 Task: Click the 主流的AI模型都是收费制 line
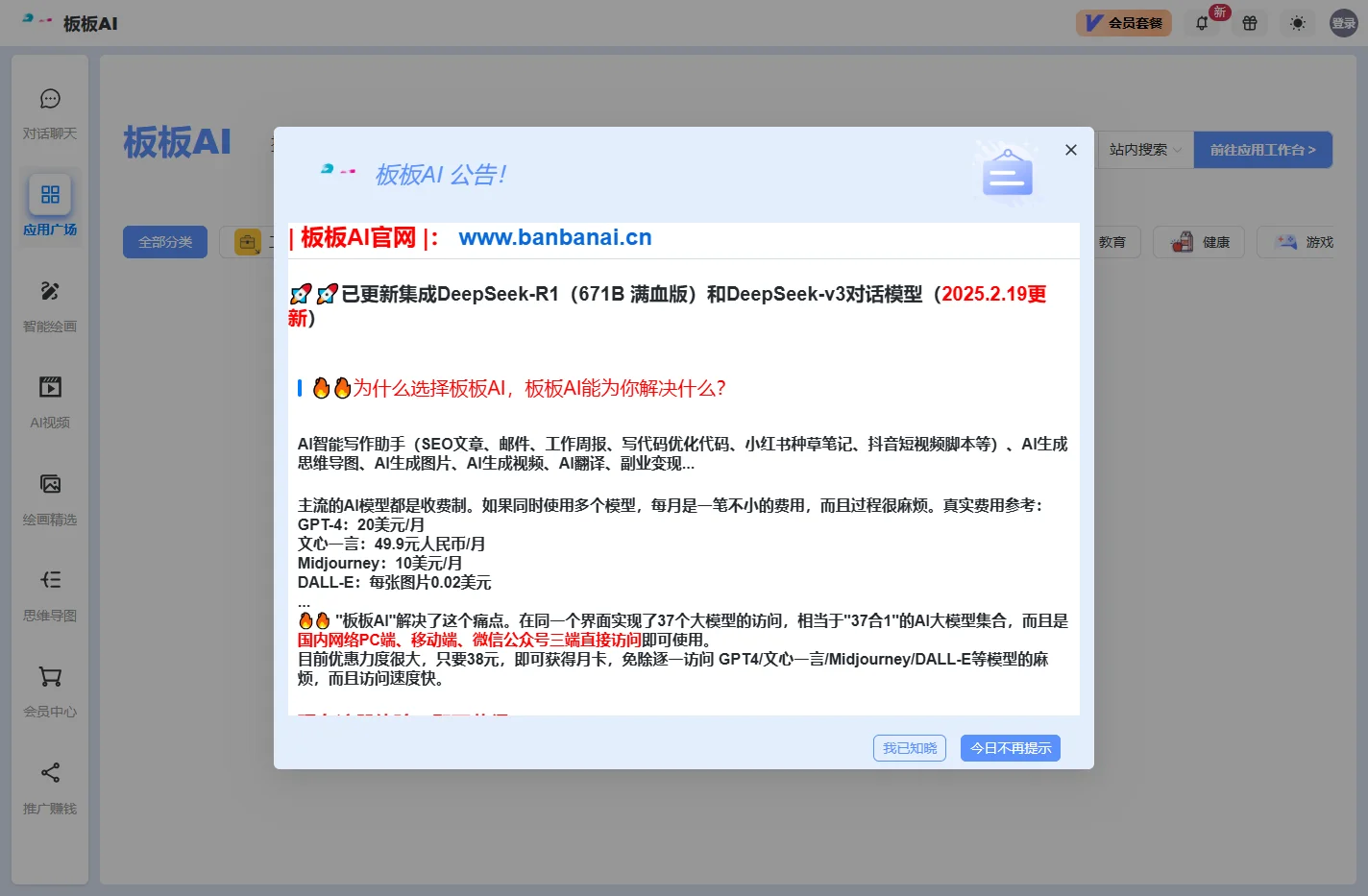point(671,505)
